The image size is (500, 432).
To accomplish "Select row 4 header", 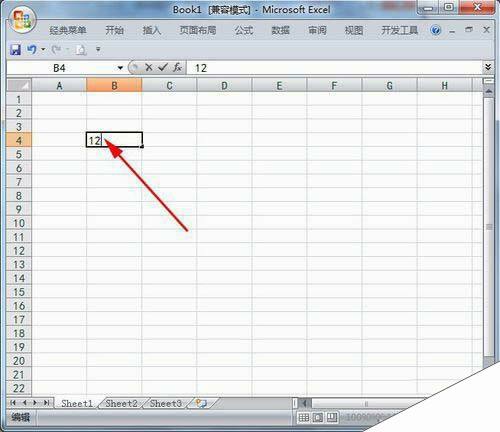I will coord(19,140).
